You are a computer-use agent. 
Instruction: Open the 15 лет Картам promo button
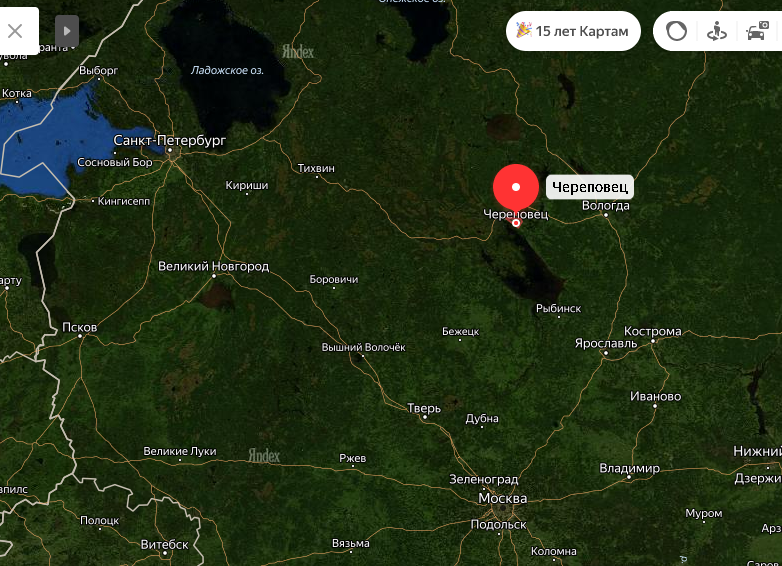coord(573,31)
